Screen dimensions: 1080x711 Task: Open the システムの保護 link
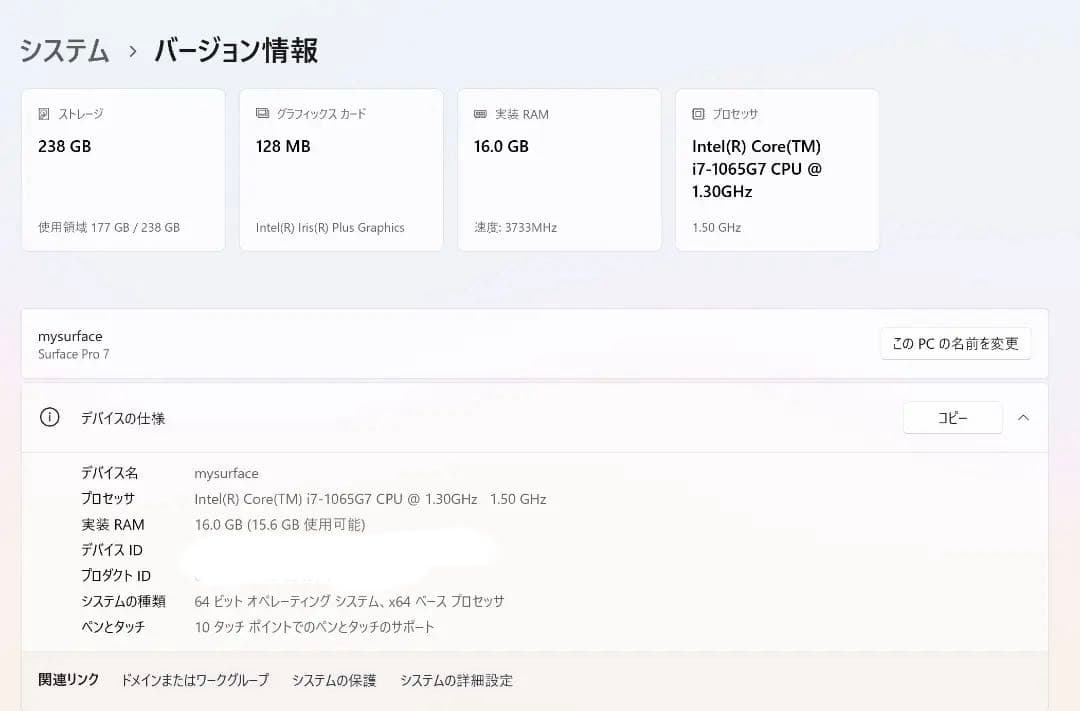coord(333,680)
